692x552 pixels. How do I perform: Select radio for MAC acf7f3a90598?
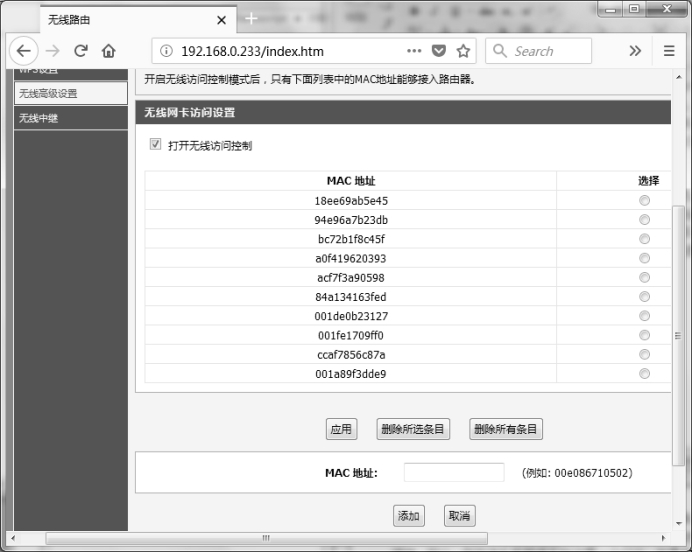(x=644, y=278)
